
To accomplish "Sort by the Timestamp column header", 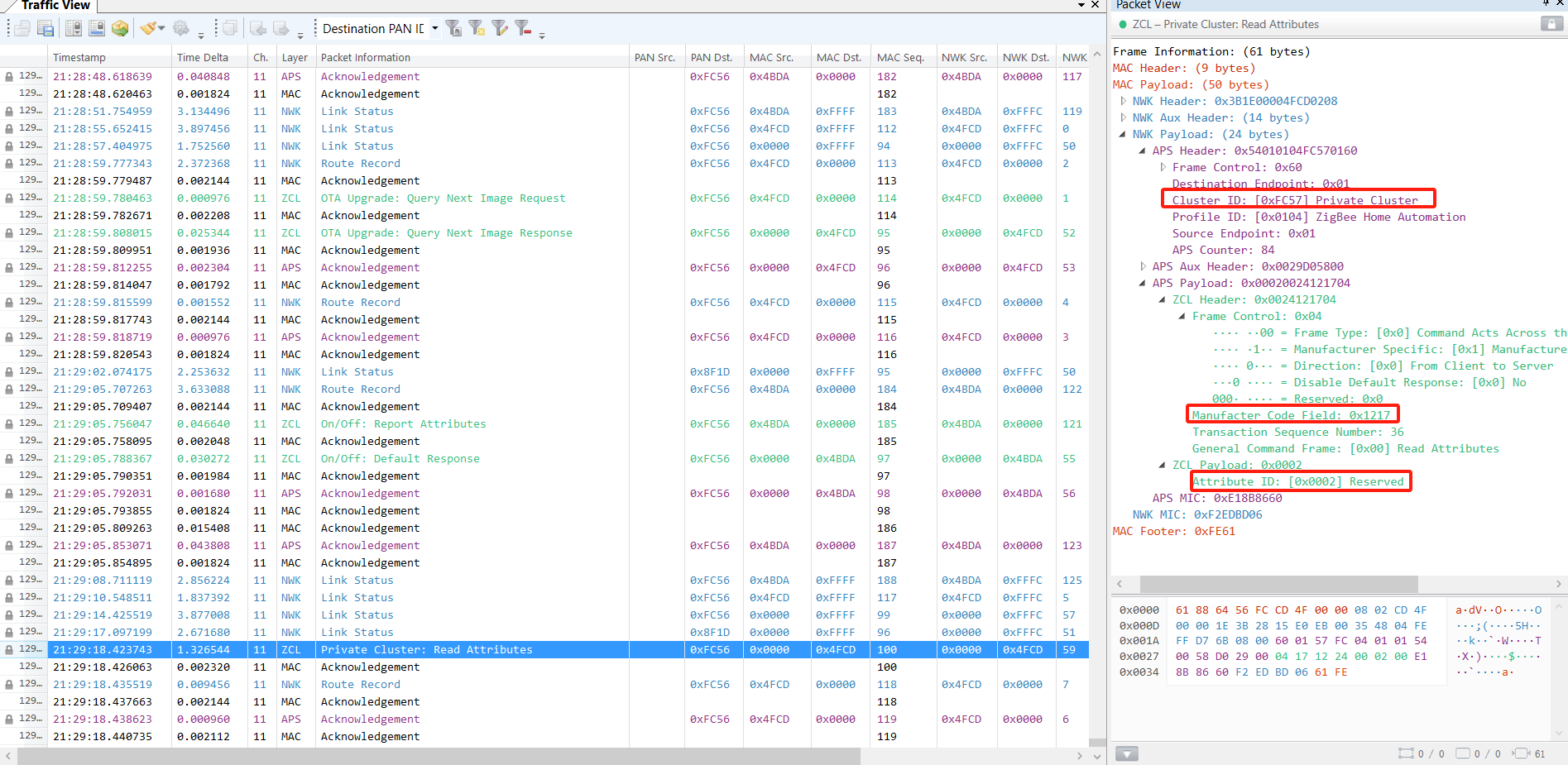I will tap(109, 57).
